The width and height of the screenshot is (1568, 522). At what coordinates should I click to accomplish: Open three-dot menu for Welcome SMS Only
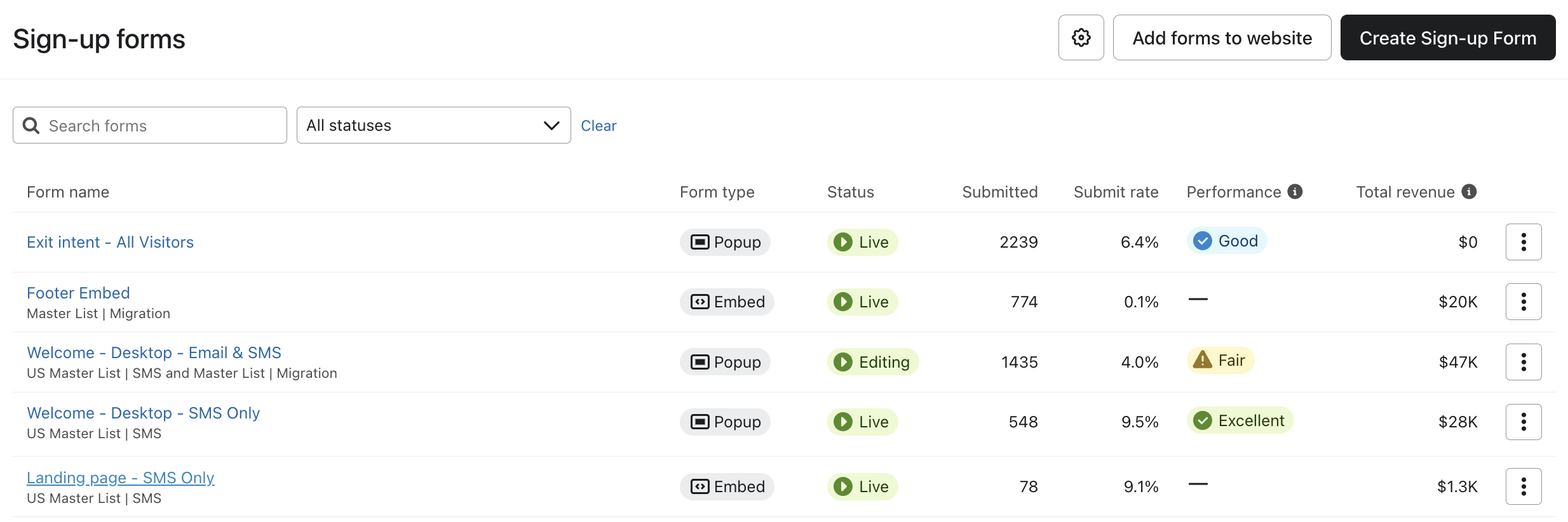[1523, 422]
